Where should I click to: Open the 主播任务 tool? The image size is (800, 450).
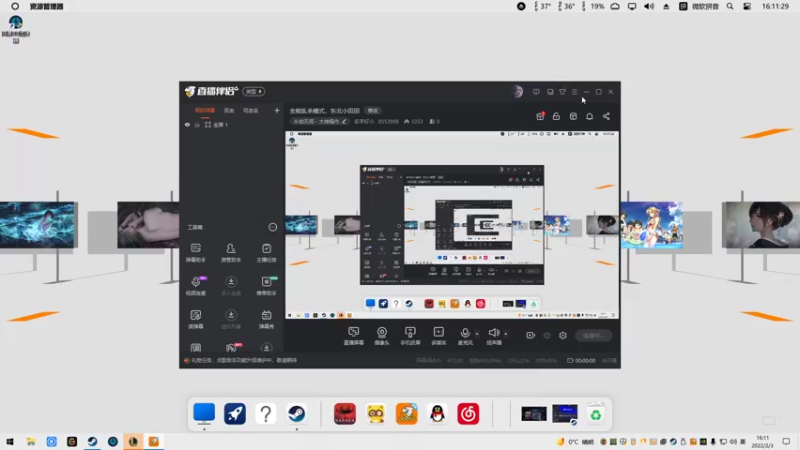(x=266, y=252)
